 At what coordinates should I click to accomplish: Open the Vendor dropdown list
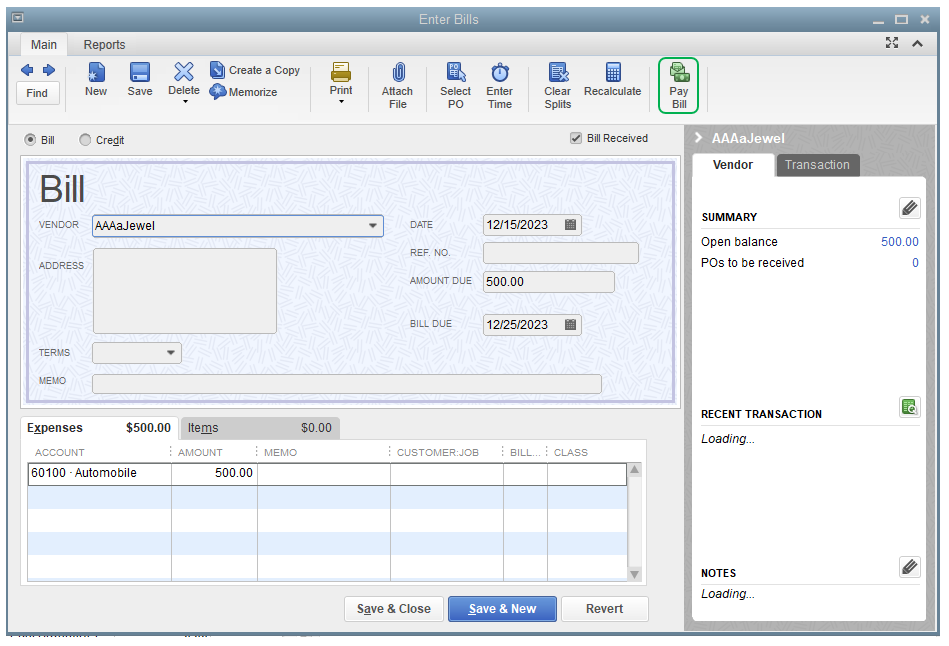[x=373, y=226]
